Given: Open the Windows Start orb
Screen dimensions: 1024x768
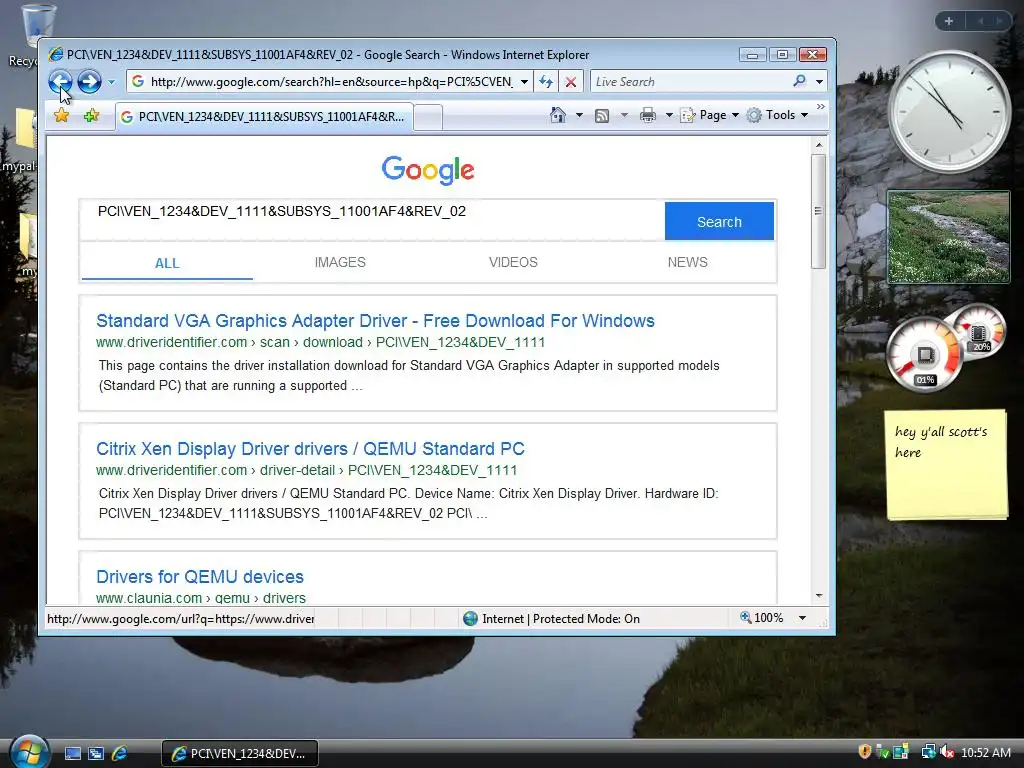Looking at the screenshot, I should tap(30, 751).
